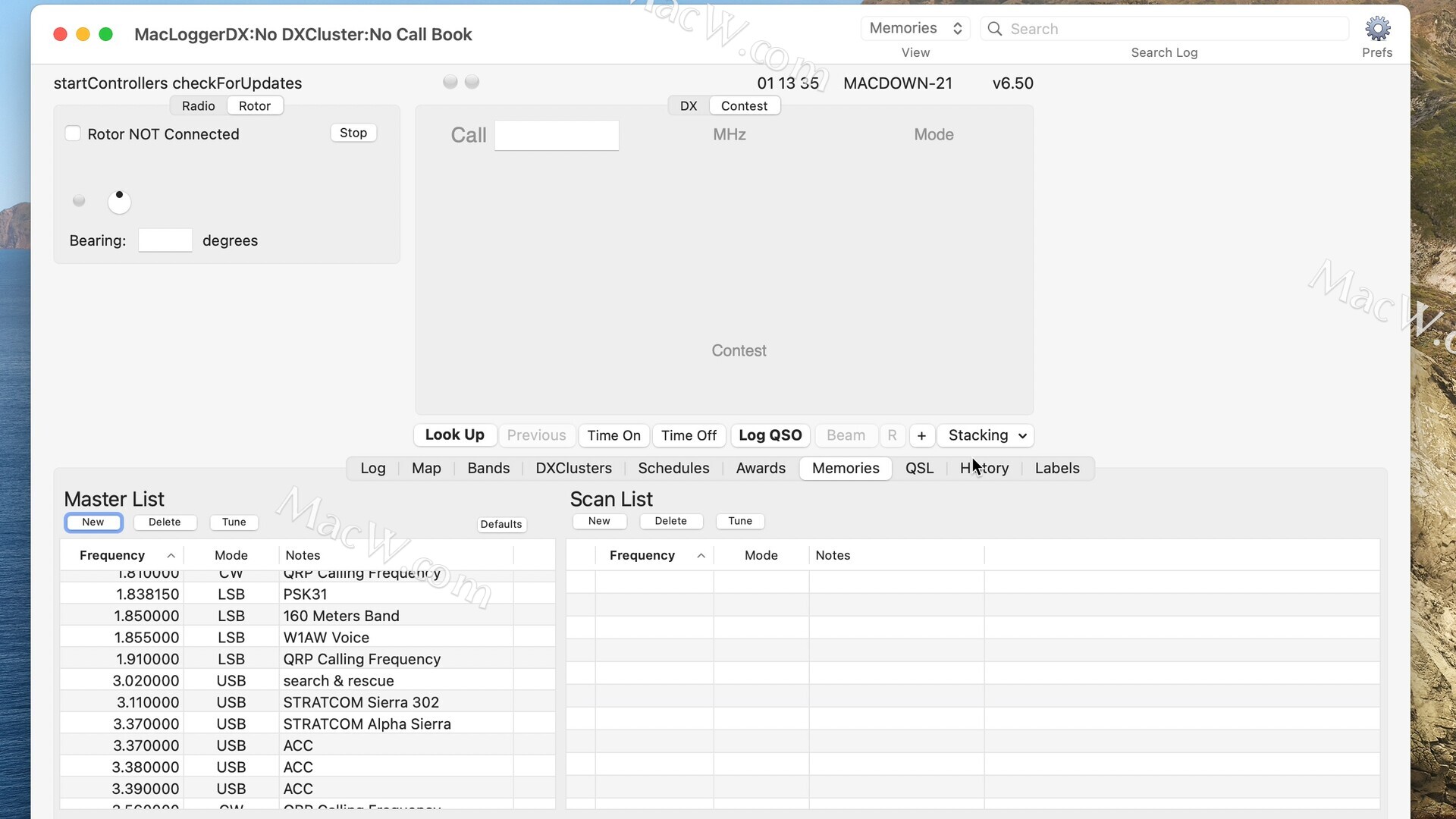Image resolution: width=1456 pixels, height=819 pixels.
Task: Sort Master List by Frequency column
Action: 121,555
